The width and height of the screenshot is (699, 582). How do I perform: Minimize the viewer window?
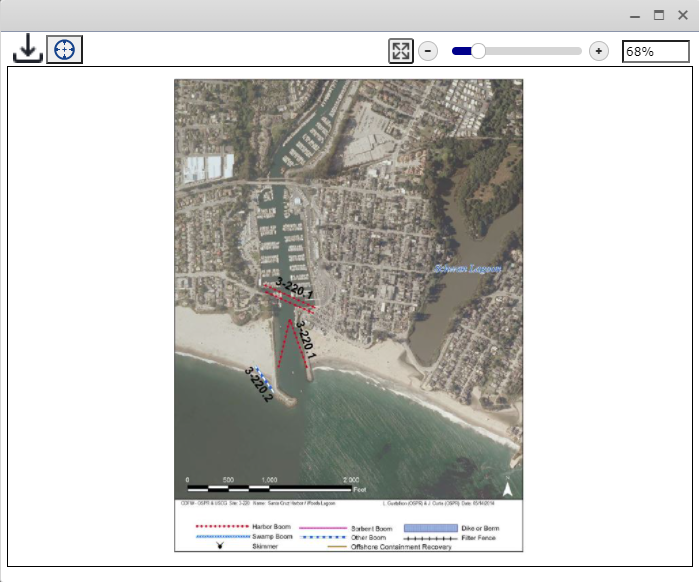(635, 16)
